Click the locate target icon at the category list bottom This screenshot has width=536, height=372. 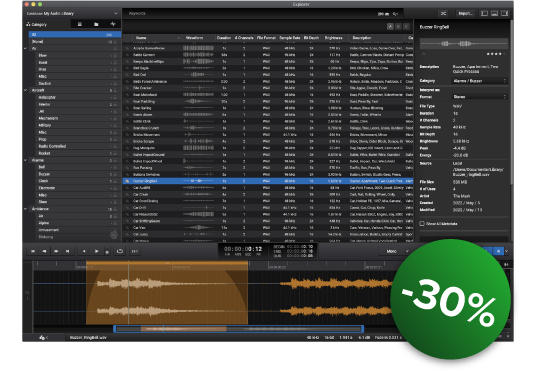click(x=114, y=235)
